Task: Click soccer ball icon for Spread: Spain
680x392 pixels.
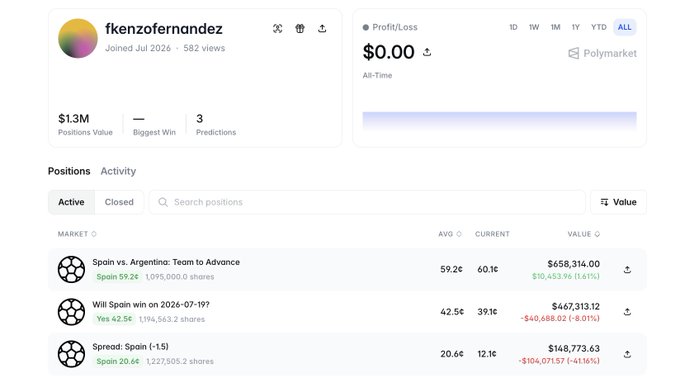Action: [72, 354]
